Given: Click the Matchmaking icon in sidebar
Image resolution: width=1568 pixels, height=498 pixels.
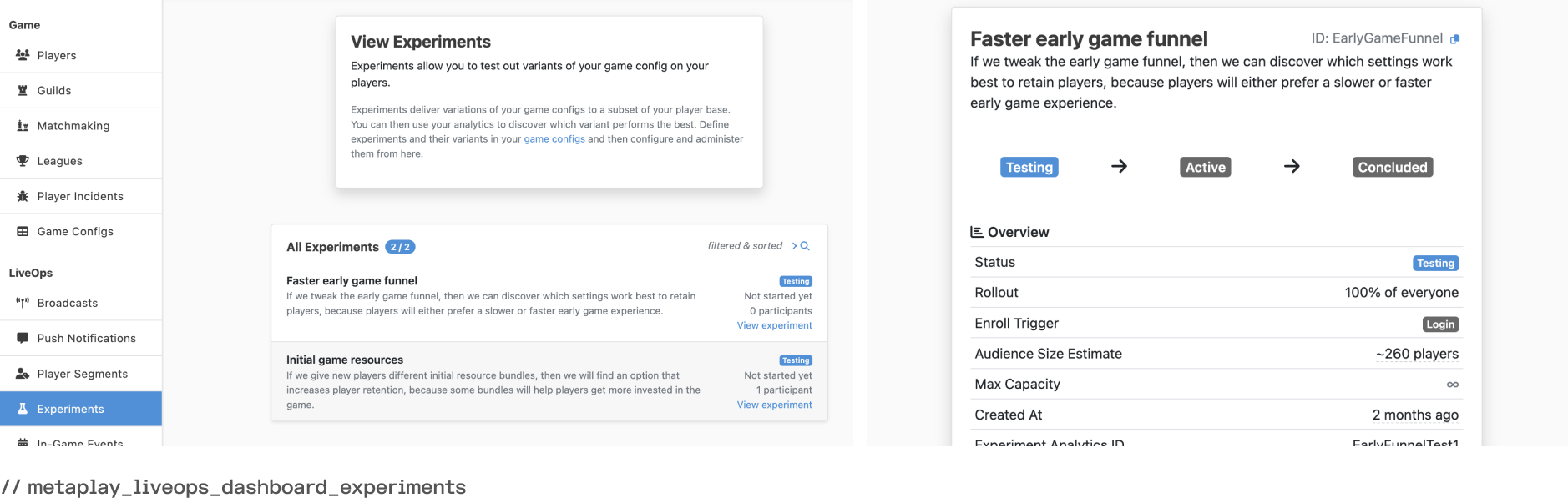Looking at the screenshot, I should 23,126.
